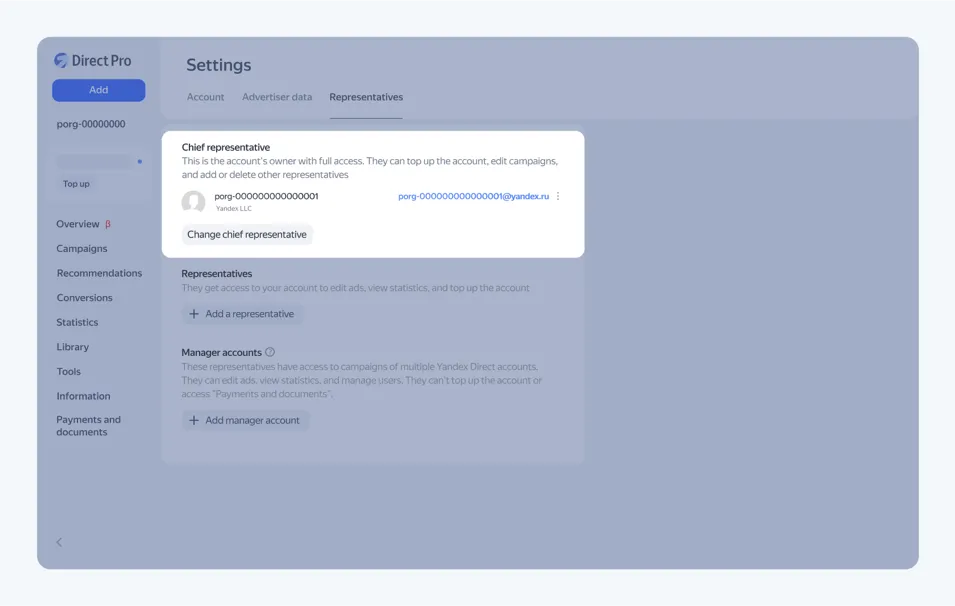Go to Campaigns in the sidebar

[x=82, y=248]
